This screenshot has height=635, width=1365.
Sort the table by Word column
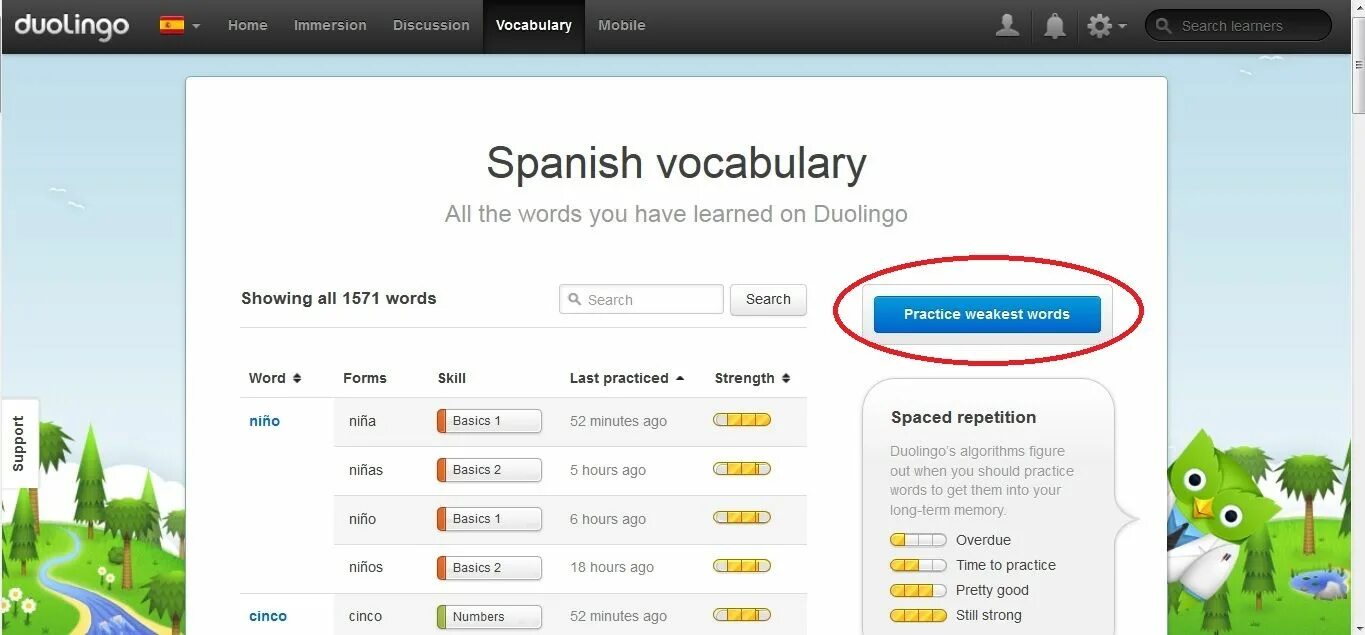coord(275,378)
